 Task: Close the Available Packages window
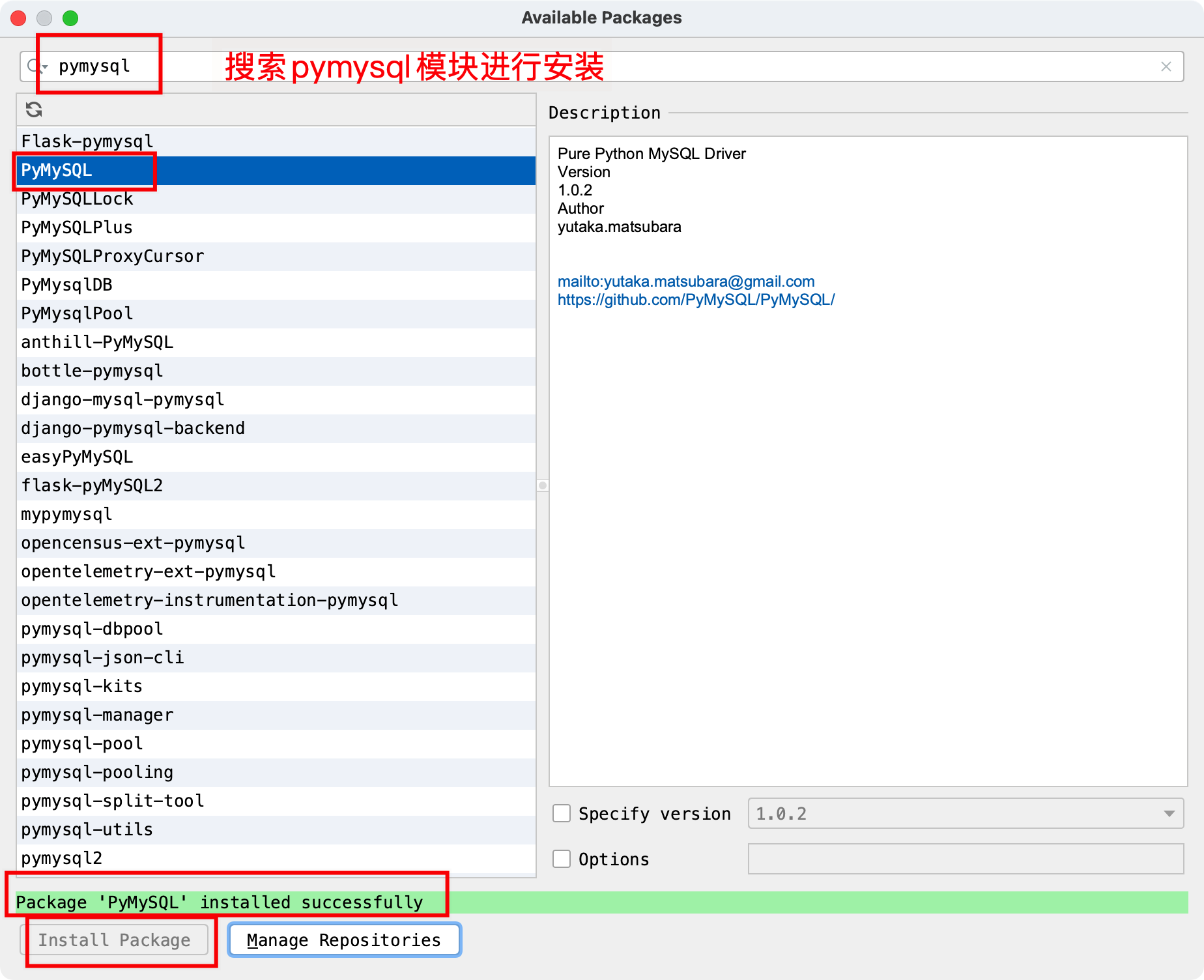[18, 18]
